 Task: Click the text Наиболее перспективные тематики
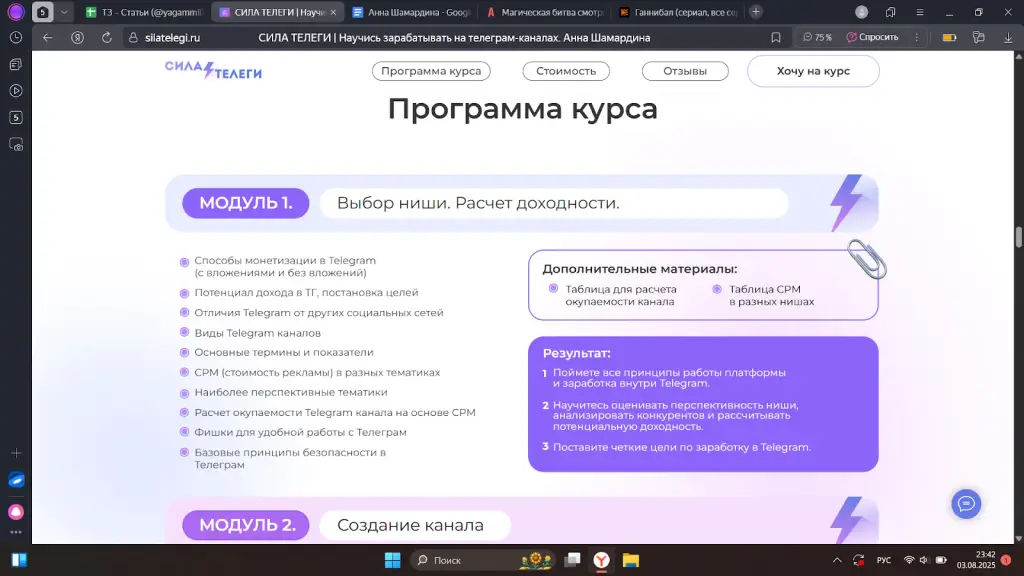point(291,392)
